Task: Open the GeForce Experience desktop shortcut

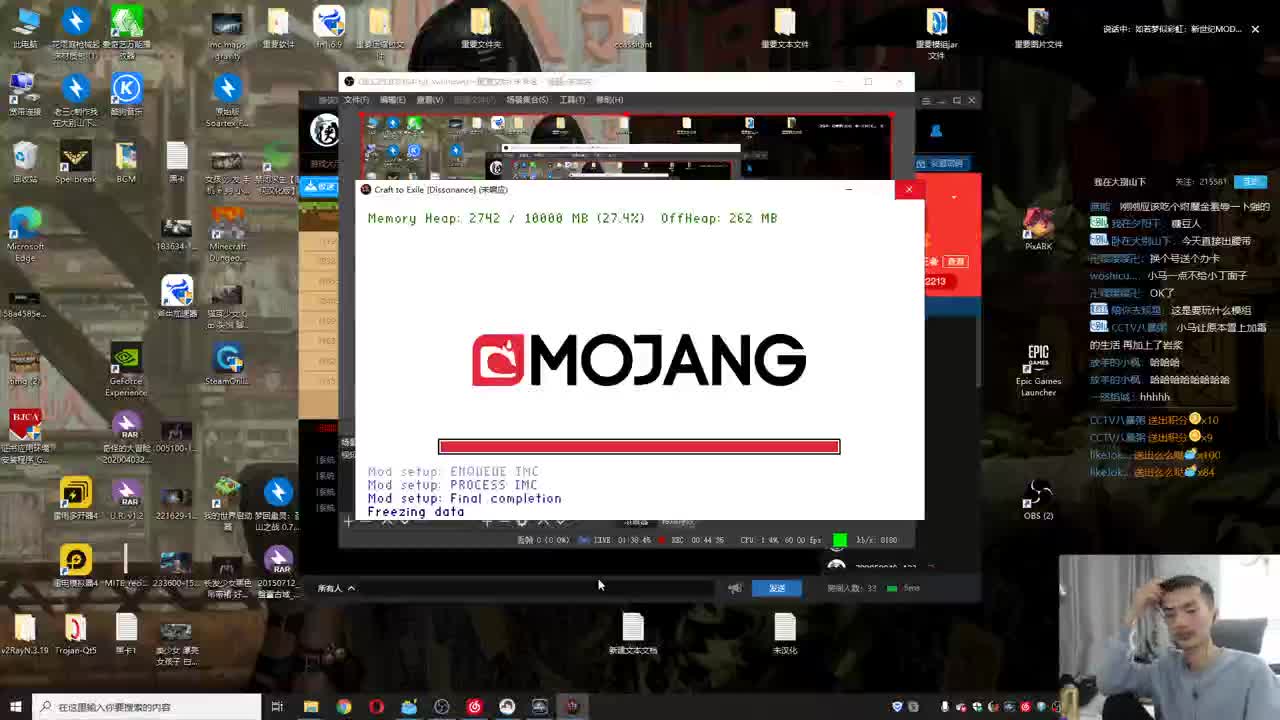Action: pos(126,370)
